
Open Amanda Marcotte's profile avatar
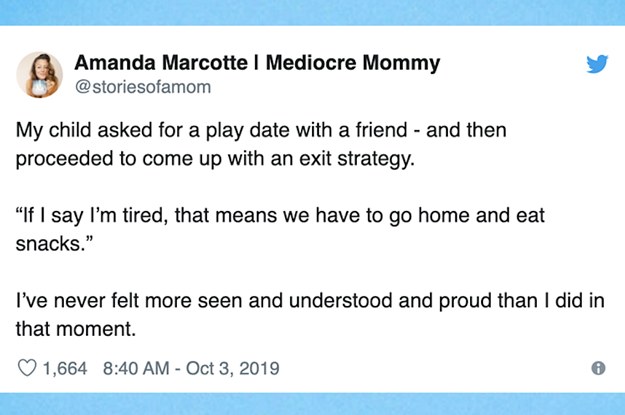coord(39,75)
